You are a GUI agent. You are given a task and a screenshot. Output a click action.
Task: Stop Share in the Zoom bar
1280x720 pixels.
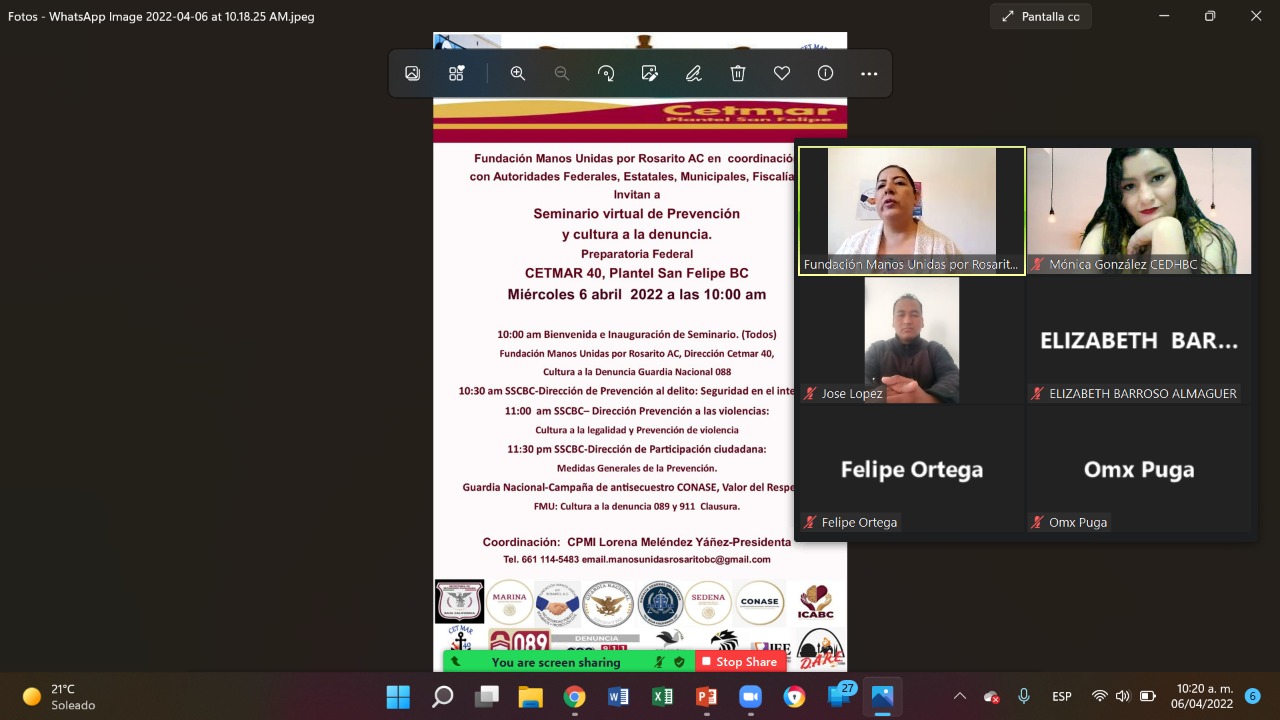pyautogui.click(x=739, y=662)
